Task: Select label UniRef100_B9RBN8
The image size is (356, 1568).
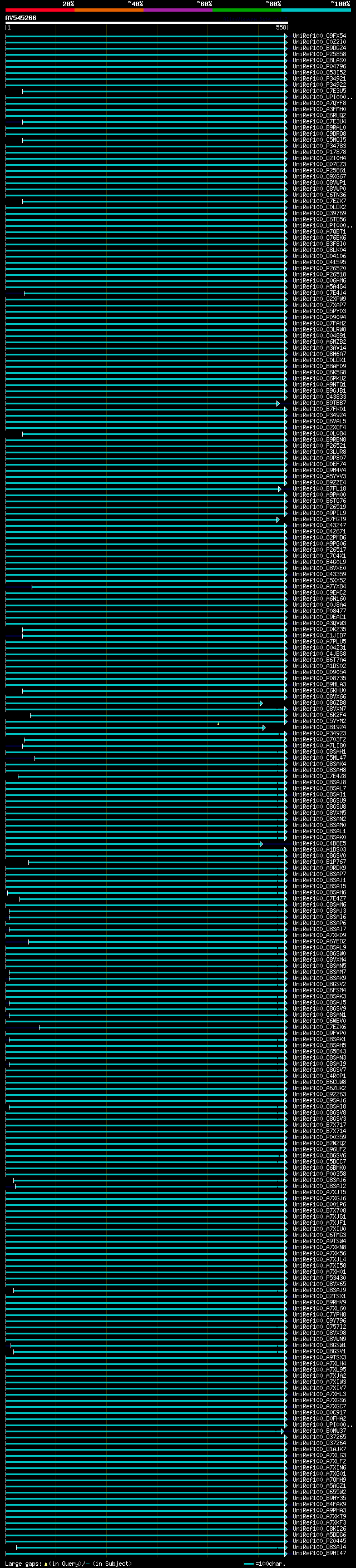Action: (x=319, y=439)
